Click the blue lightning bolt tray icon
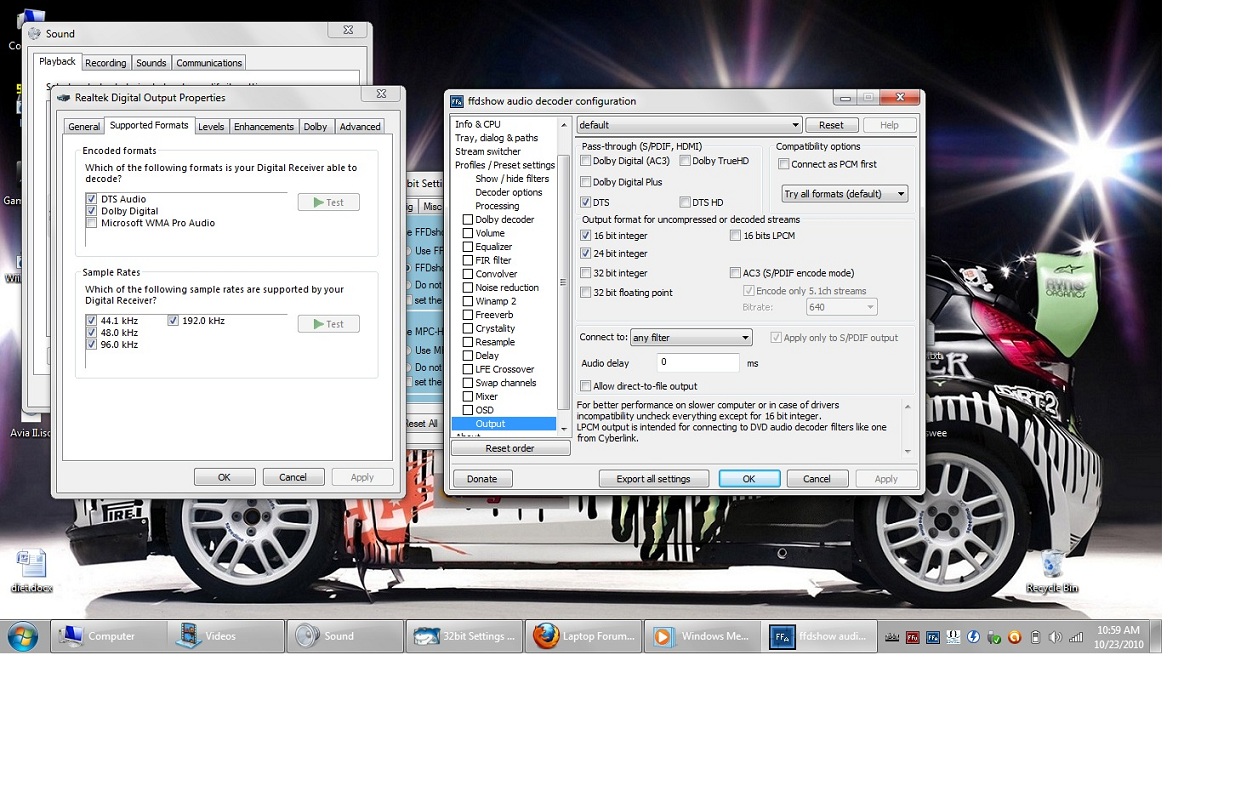The width and height of the screenshot is (1258, 786). point(973,637)
